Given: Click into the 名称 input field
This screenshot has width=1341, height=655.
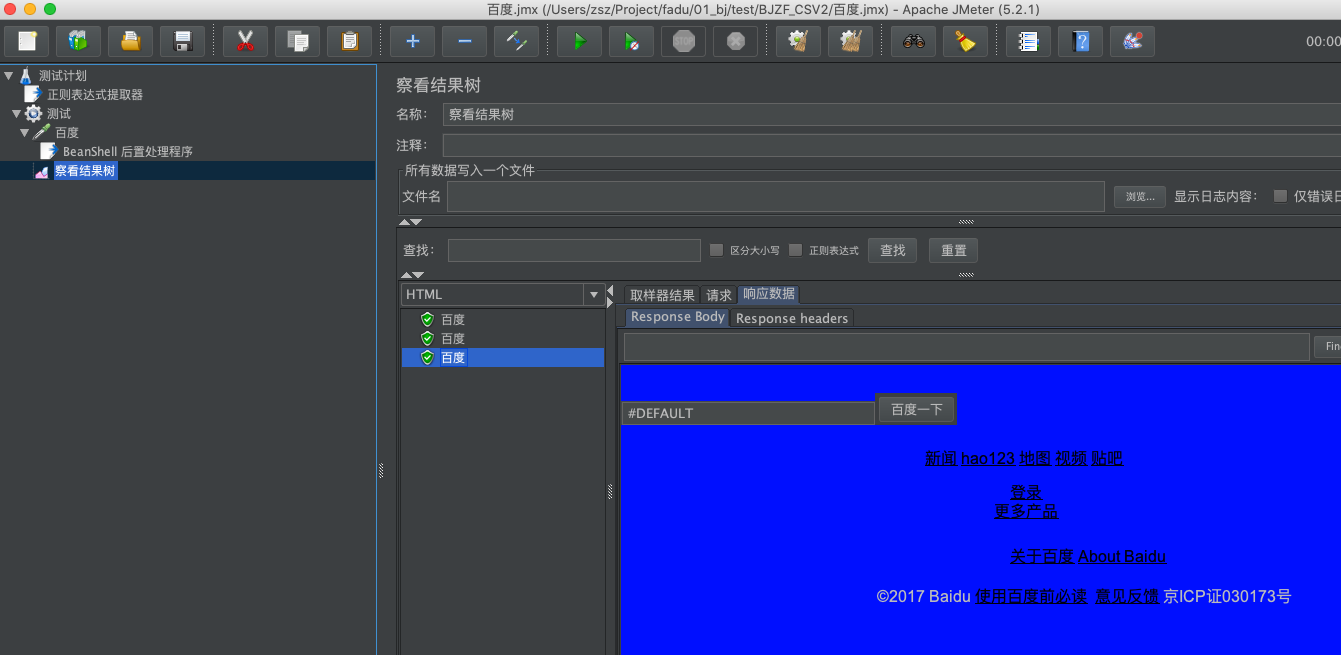Looking at the screenshot, I should pyautogui.click(x=892, y=115).
